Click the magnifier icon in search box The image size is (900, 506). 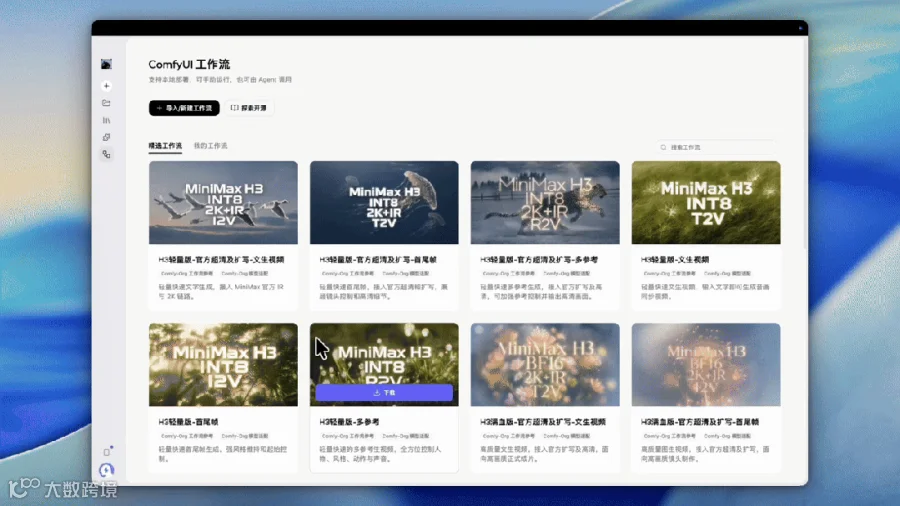[664, 147]
